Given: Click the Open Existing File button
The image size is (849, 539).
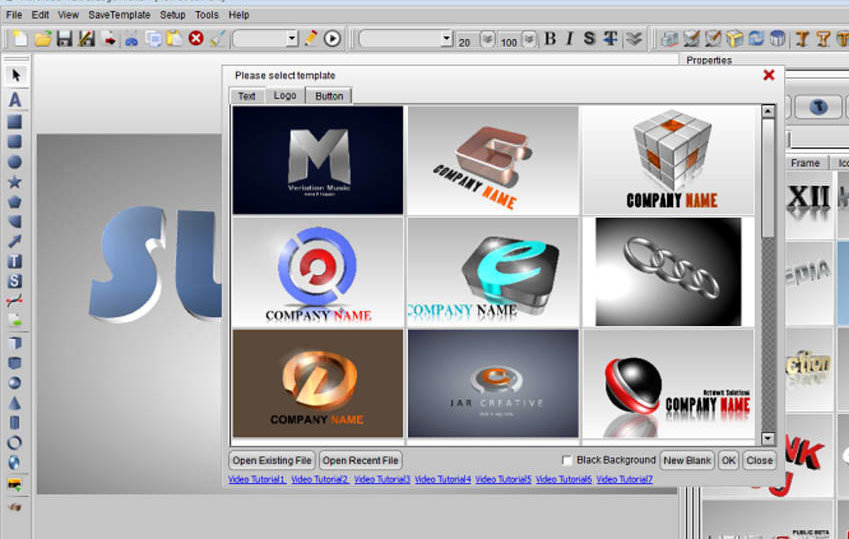Looking at the screenshot, I should (x=272, y=460).
